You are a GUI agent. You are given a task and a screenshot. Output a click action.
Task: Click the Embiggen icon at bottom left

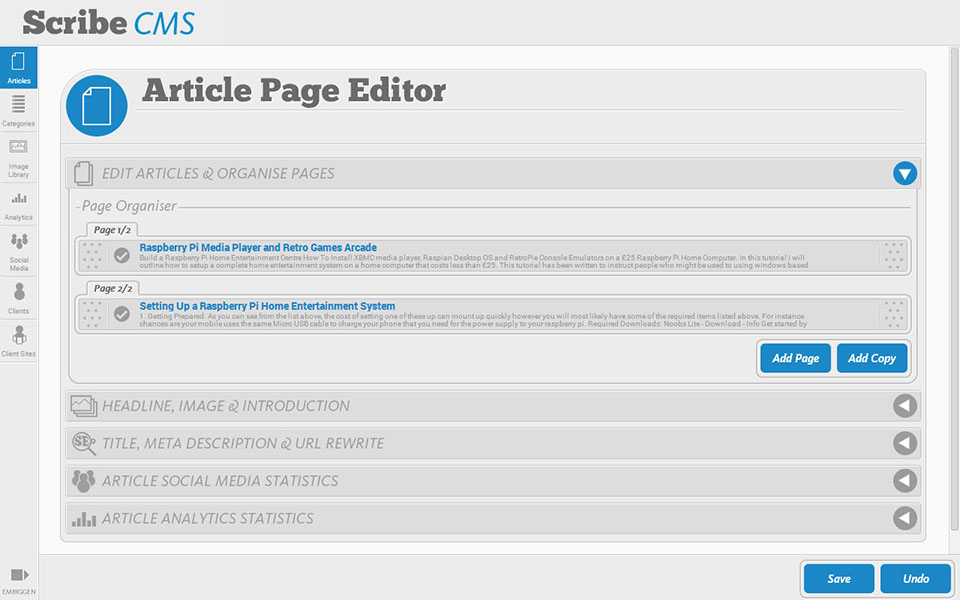point(18,579)
